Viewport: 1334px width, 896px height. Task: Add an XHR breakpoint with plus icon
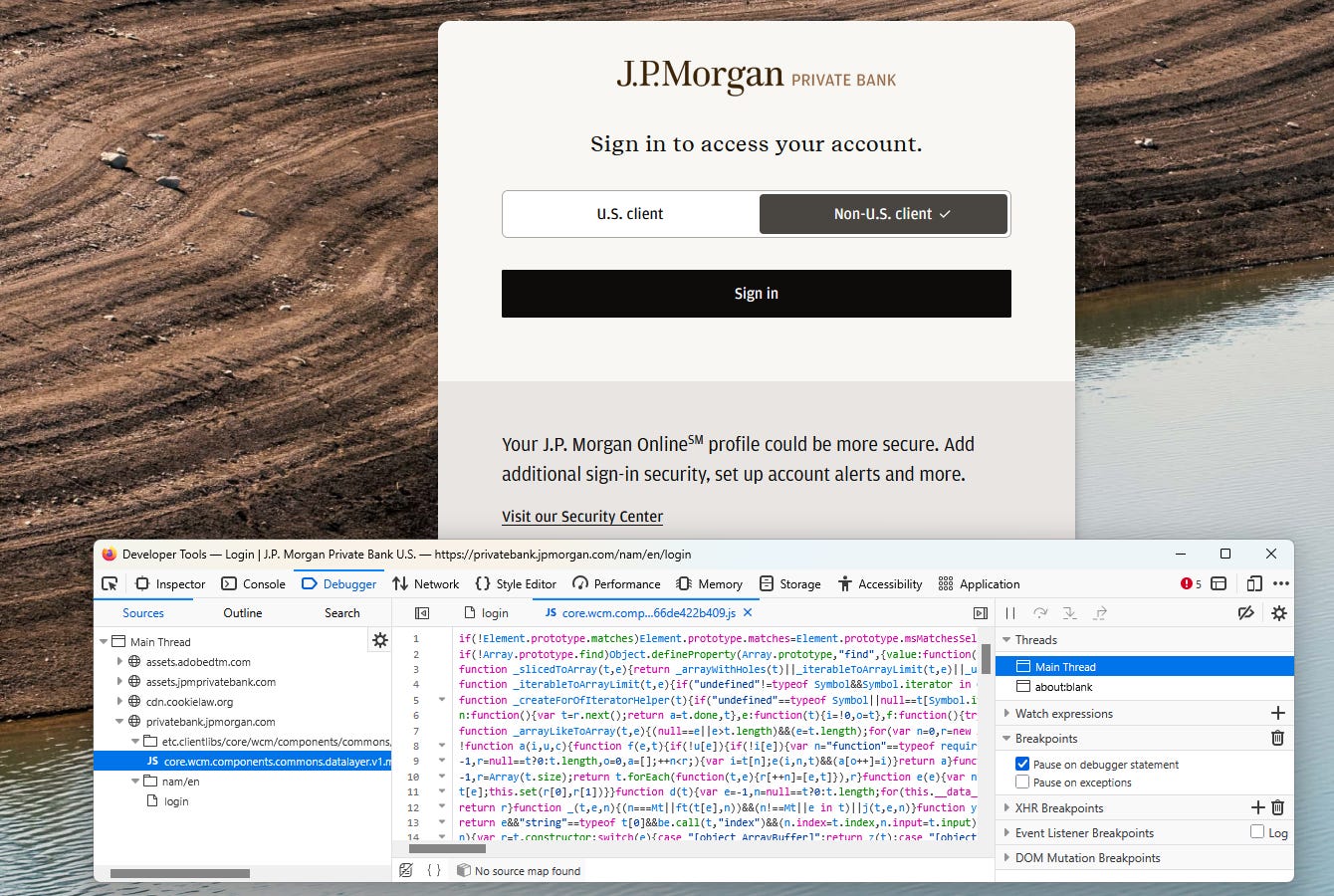click(x=1258, y=807)
